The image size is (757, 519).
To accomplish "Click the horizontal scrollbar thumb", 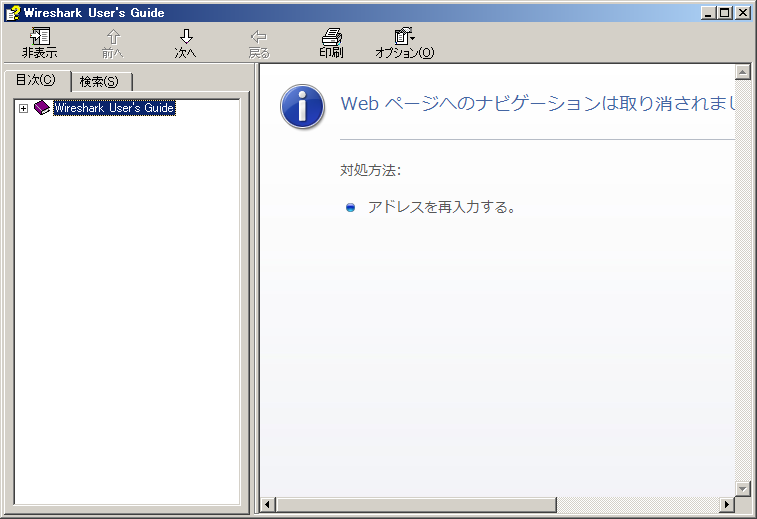I will tap(416, 505).
